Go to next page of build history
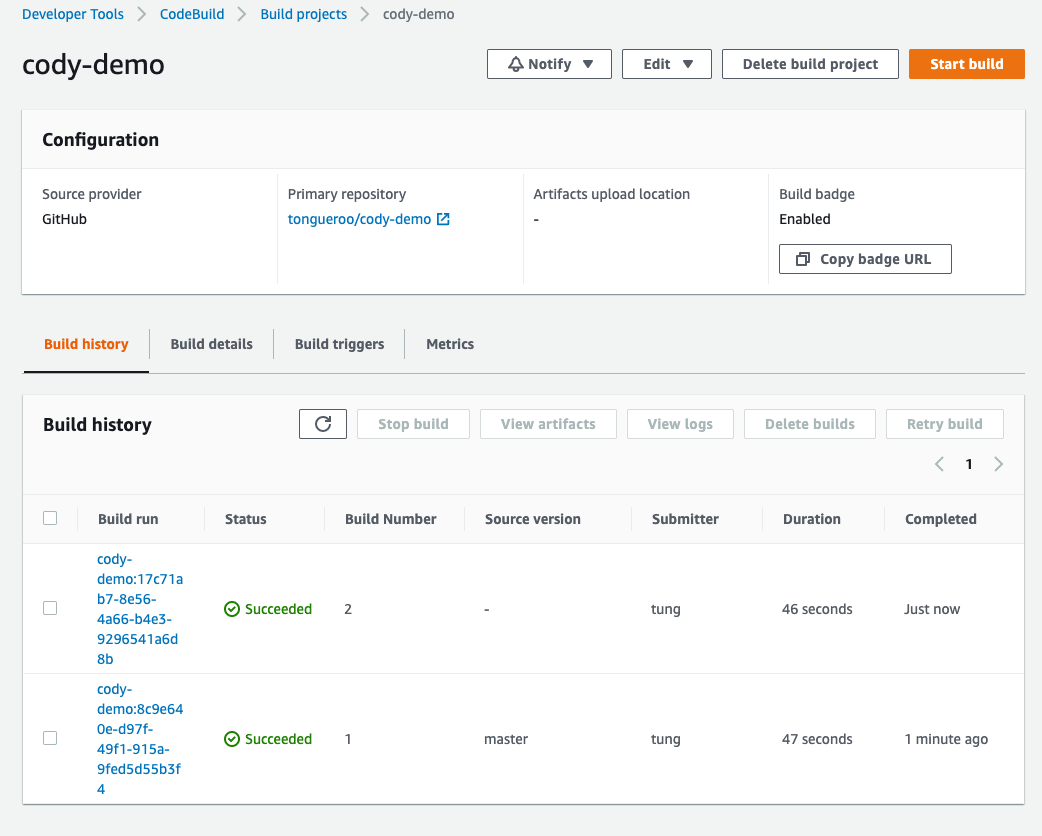Image resolution: width=1042 pixels, height=836 pixels. click(x=998, y=464)
